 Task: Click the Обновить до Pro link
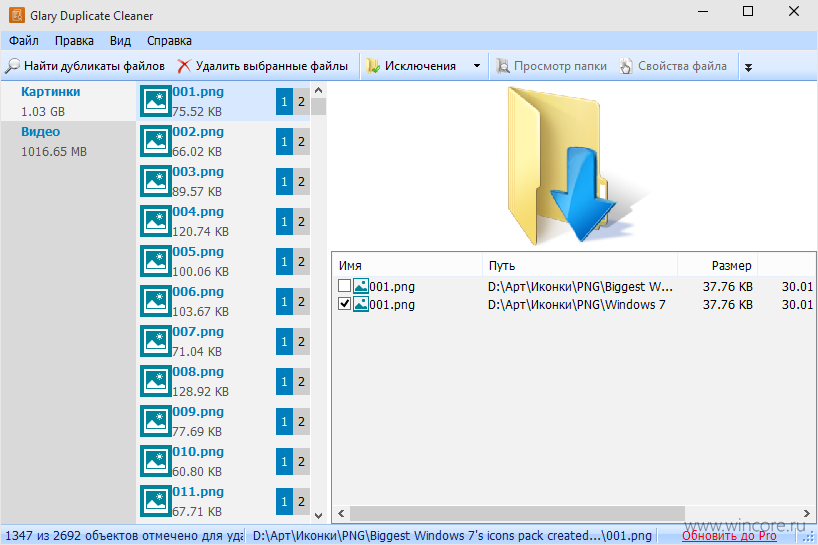pyautogui.click(x=729, y=536)
